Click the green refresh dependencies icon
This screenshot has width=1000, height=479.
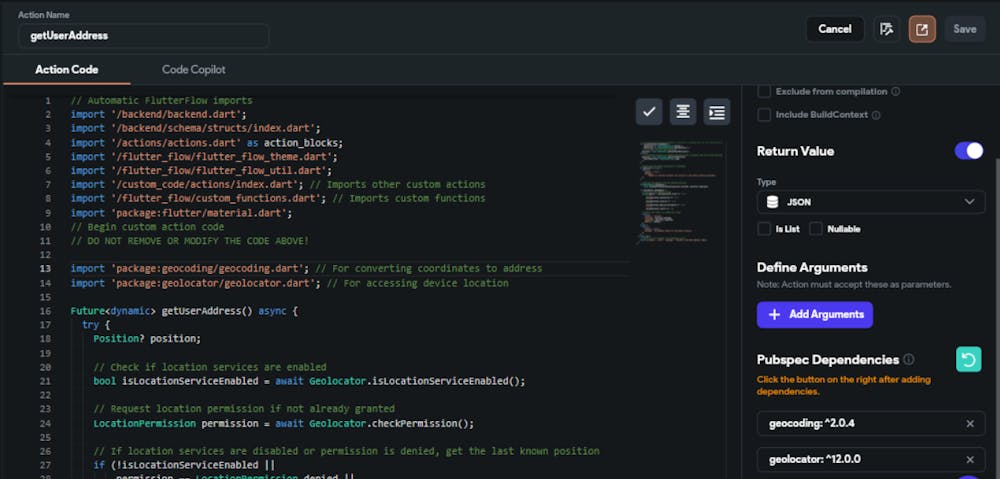pyautogui.click(x=968, y=359)
